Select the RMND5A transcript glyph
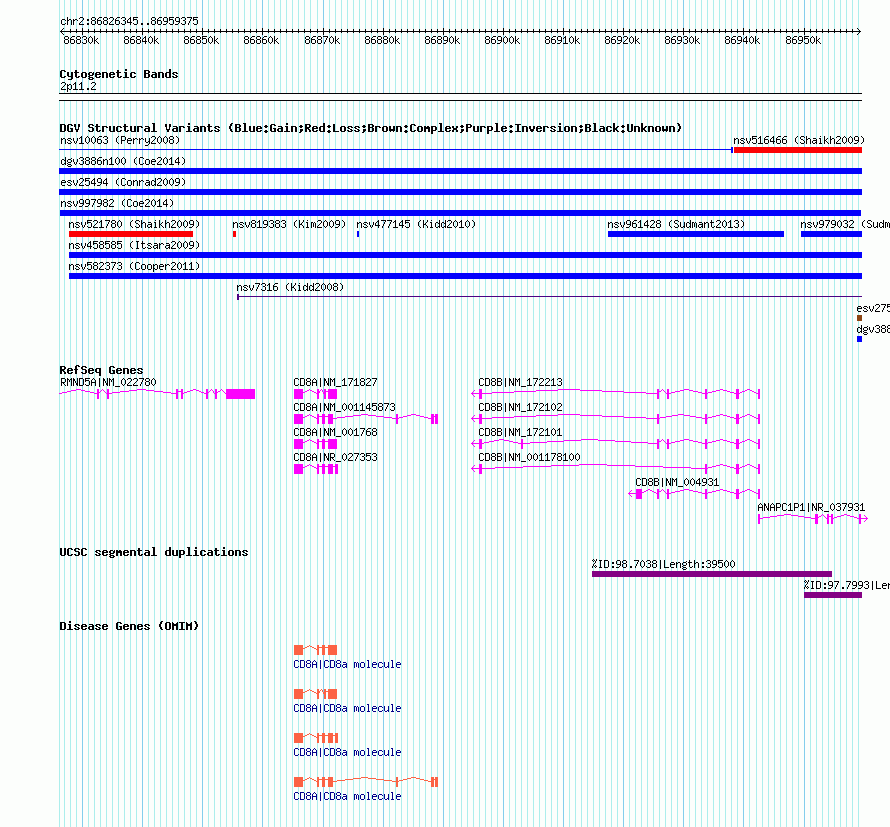This screenshot has height=827, width=890. [157, 394]
